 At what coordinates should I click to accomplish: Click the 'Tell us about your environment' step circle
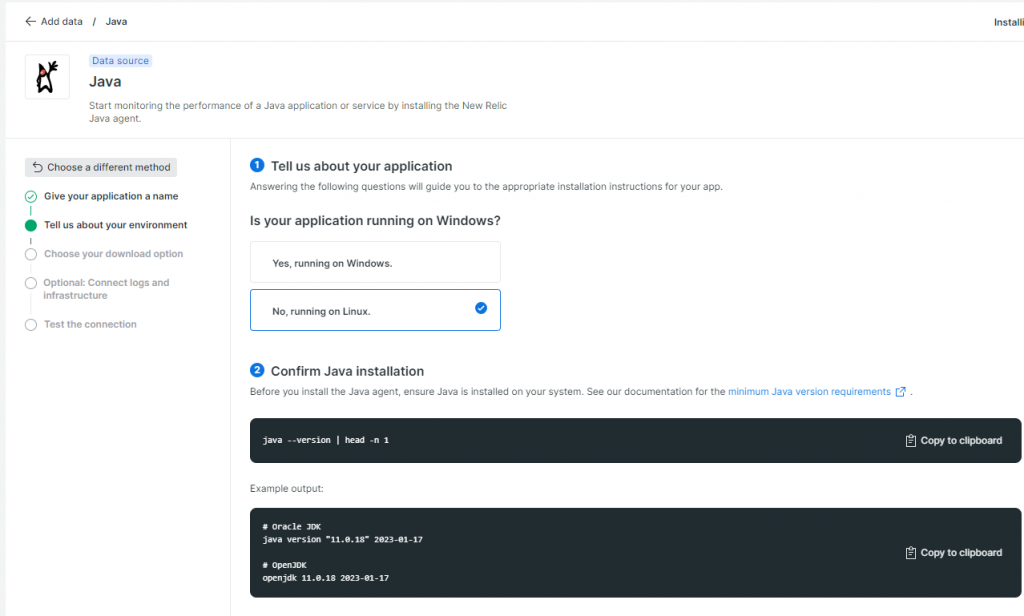[31, 226]
